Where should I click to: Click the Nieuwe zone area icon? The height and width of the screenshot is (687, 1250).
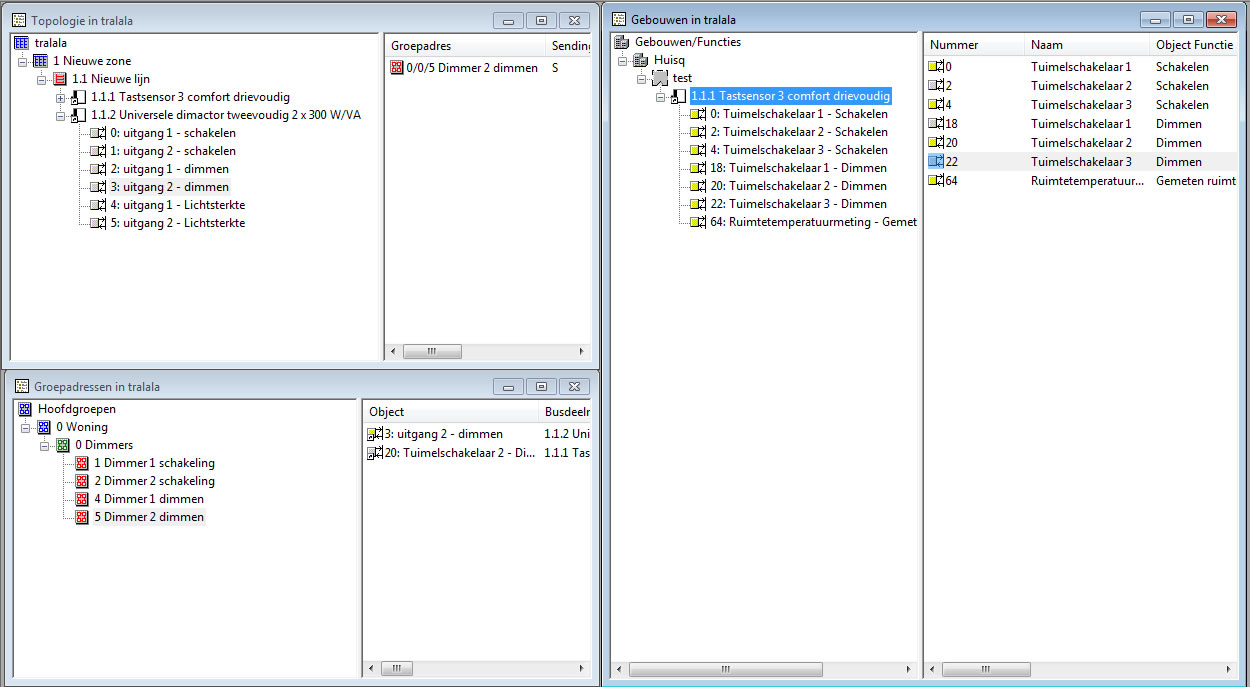click(x=41, y=61)
